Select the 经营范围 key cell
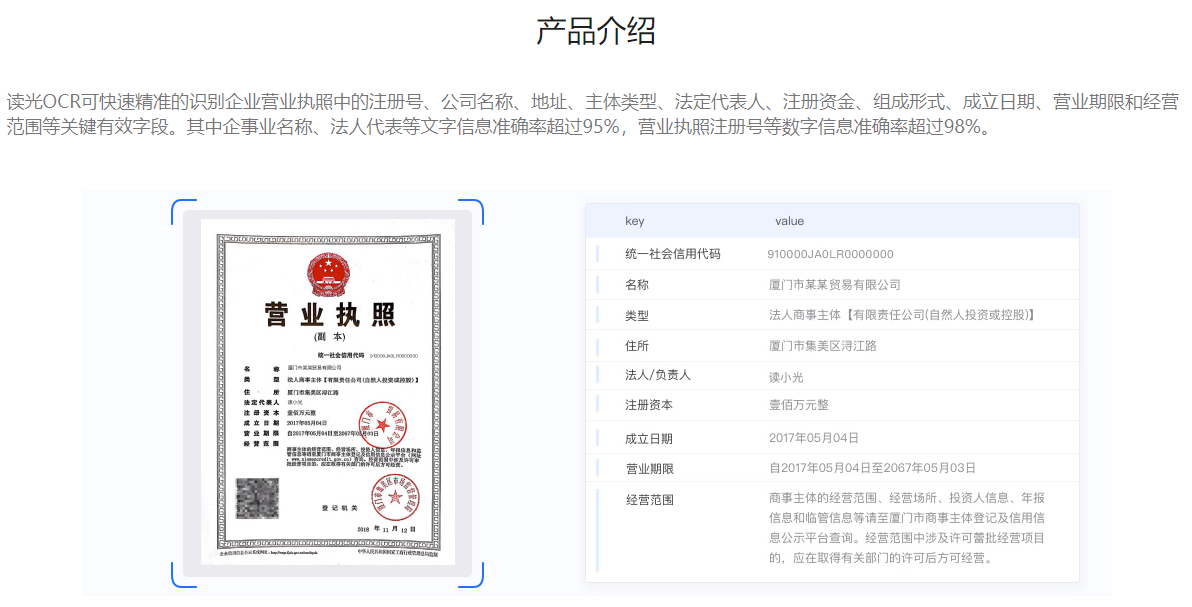This screenshot has width=1192, height=607. [x=650, y=500]
